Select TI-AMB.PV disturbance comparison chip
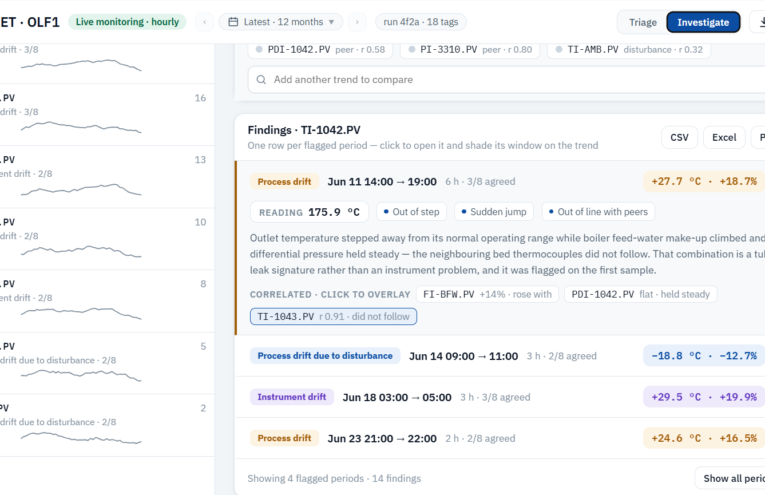The height and width of the screenshot is (495, 765). [629, 50]
